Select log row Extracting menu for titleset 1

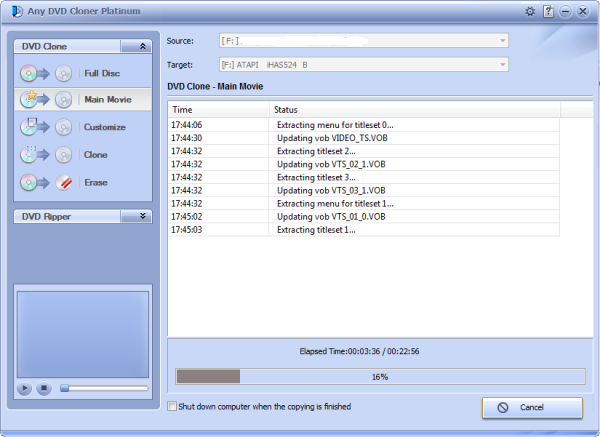pyautogui.click(x=364, y=203)
